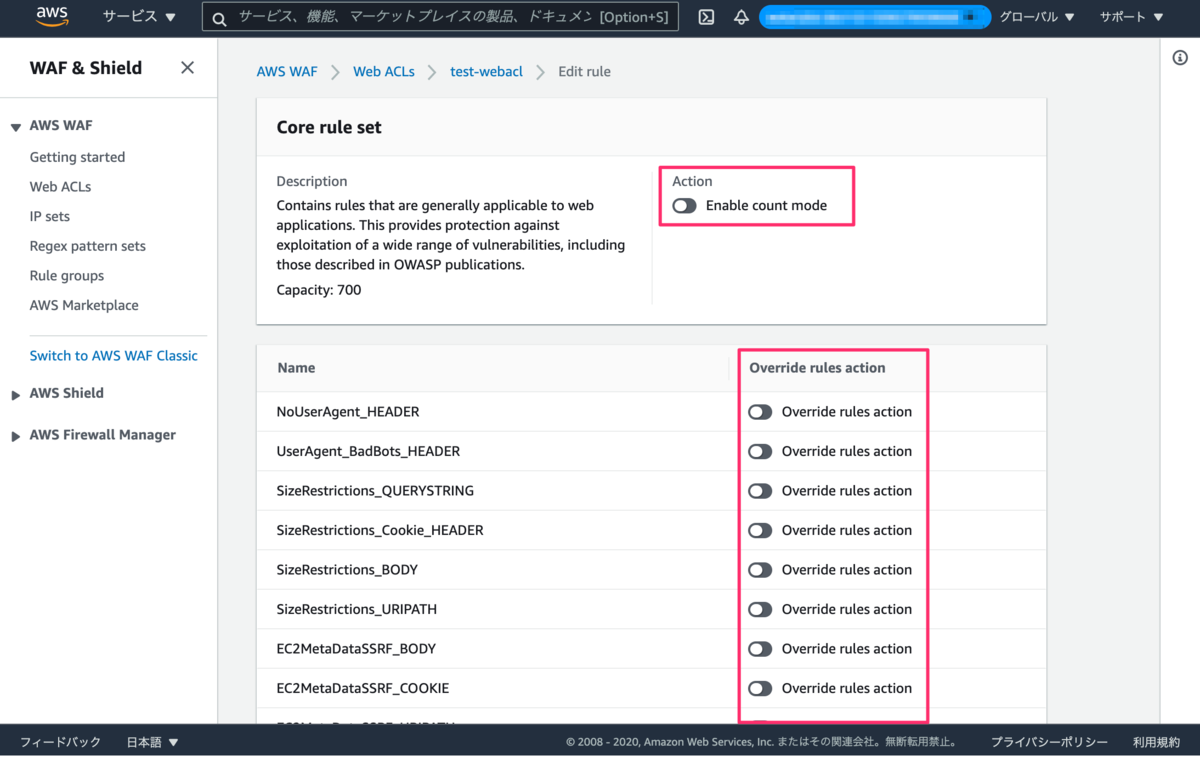
Task: Open the info panel icon
Action: tap(1180, 58)
